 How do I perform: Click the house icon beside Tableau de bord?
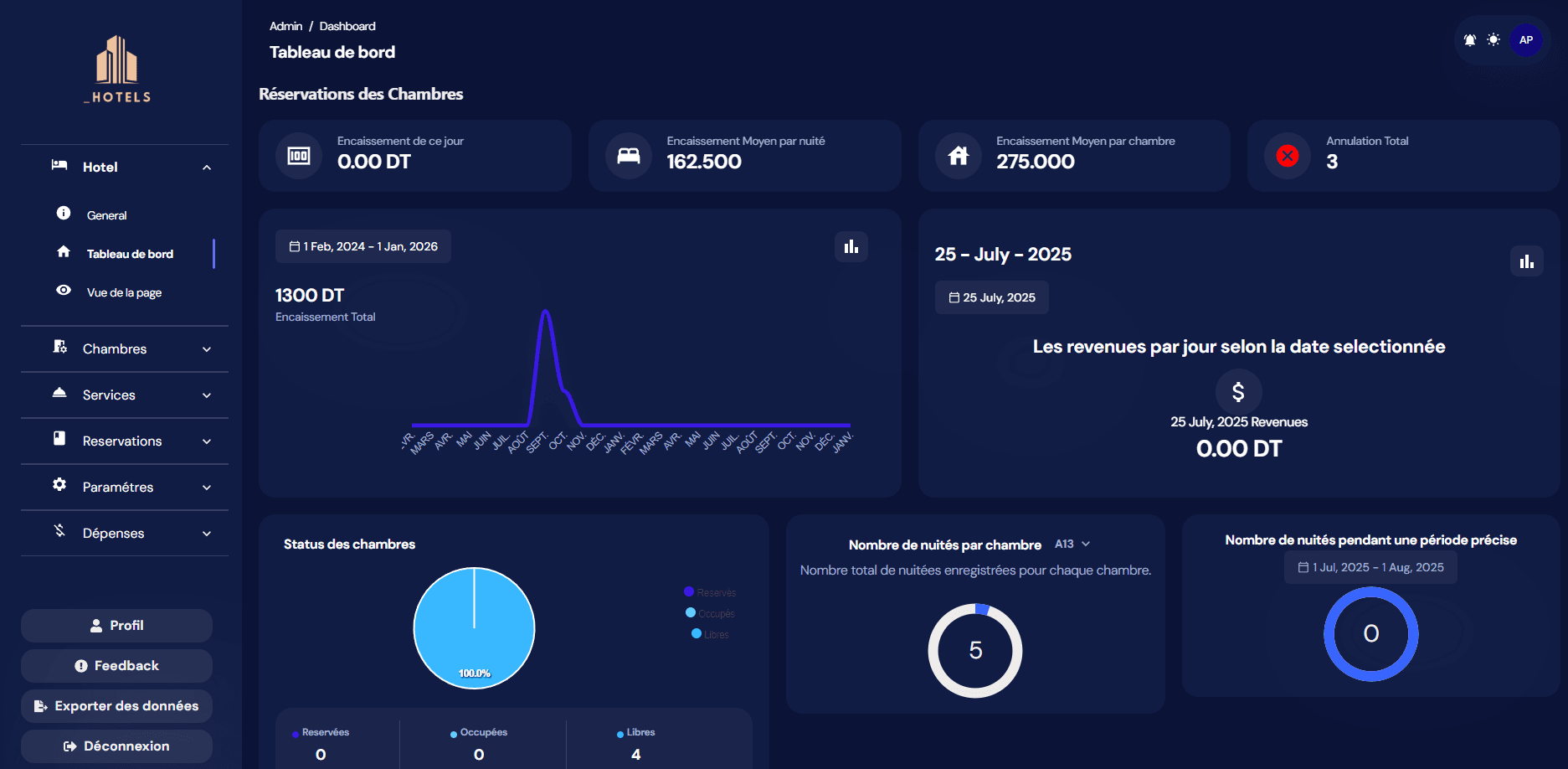pyautogui.click(x=64, y=252)
